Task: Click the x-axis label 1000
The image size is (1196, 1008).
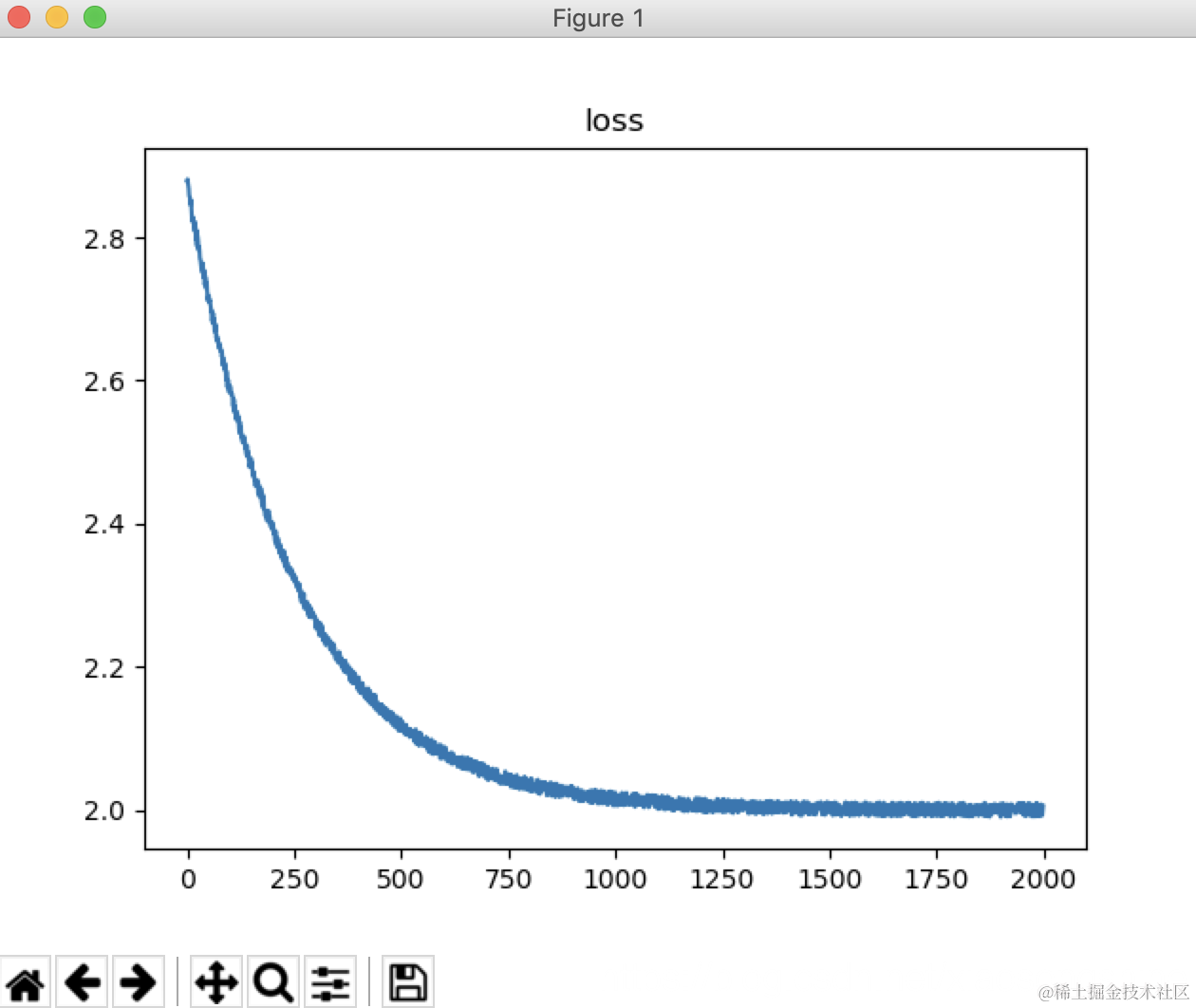Action: pos(615,879)
